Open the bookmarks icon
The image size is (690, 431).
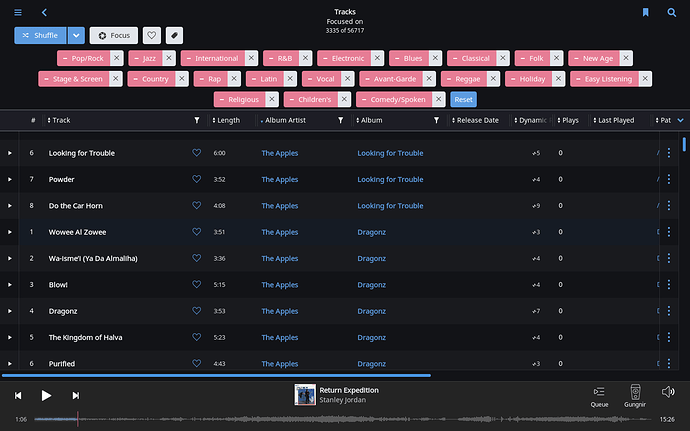click(x=645, y=12)
